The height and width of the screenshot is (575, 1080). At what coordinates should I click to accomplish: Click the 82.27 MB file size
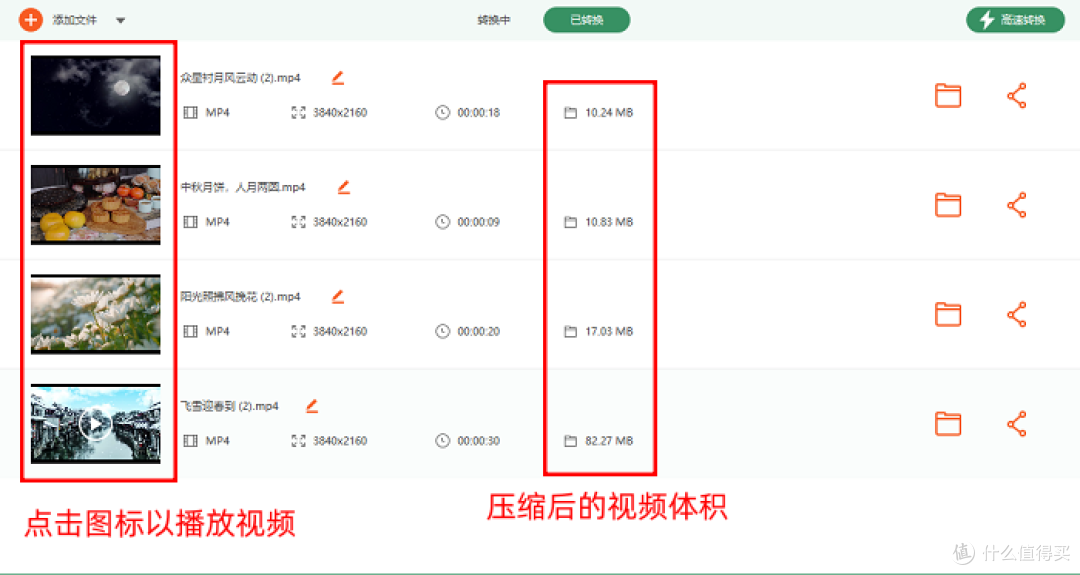609,441
